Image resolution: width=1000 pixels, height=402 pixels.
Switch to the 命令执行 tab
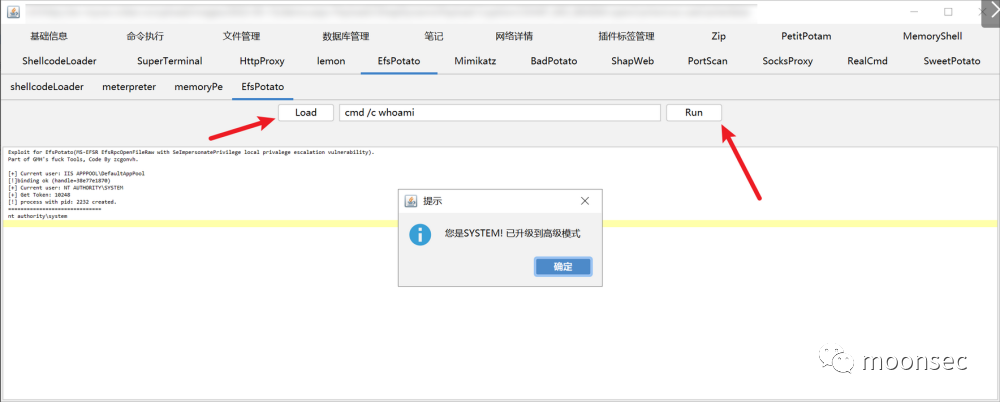(x=145, y=36)
